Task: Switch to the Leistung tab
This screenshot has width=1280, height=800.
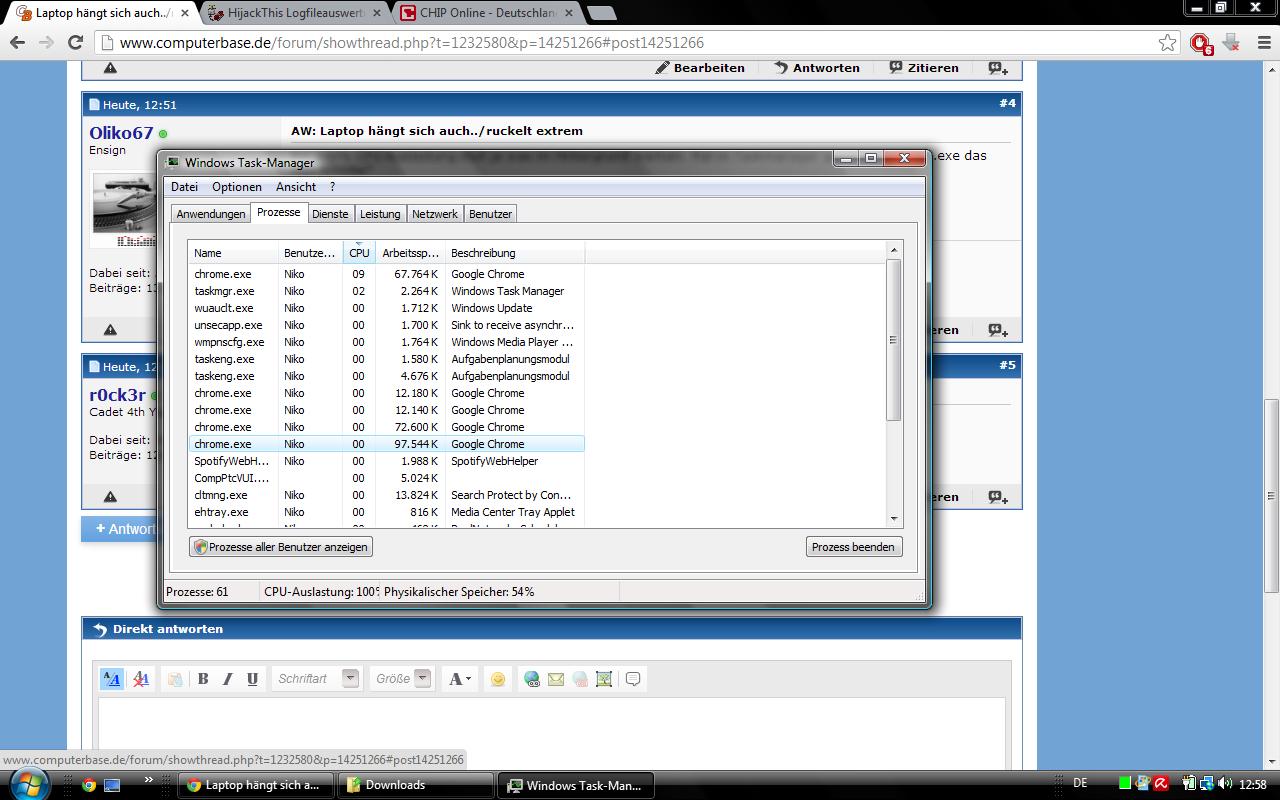Action: point(380,214)
